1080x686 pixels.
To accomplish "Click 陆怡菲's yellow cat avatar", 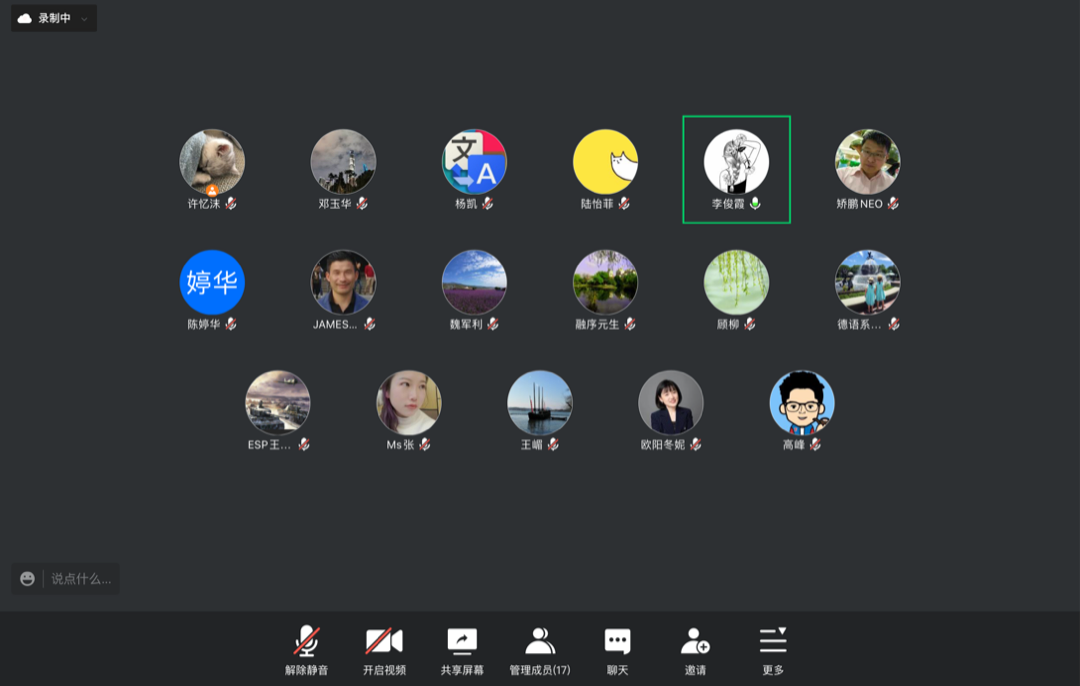I will point(605,162).
